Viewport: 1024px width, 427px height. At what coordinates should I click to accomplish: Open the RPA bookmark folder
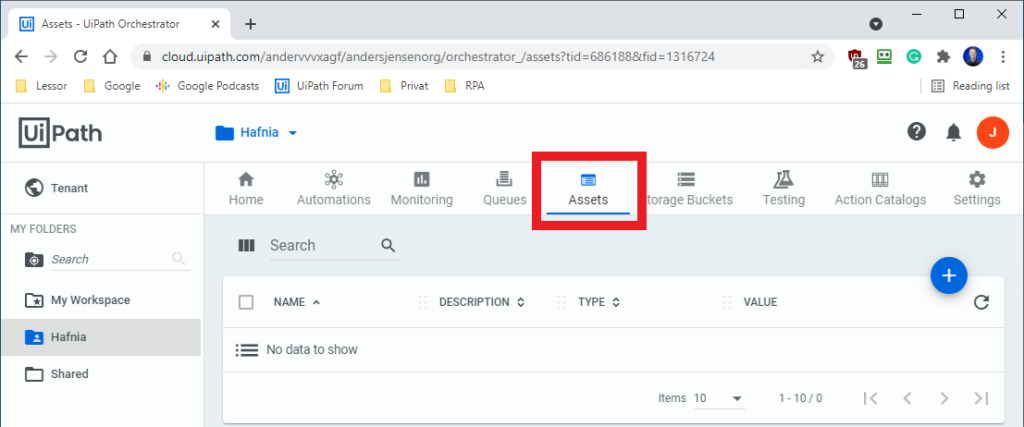(x=464, y=86)
